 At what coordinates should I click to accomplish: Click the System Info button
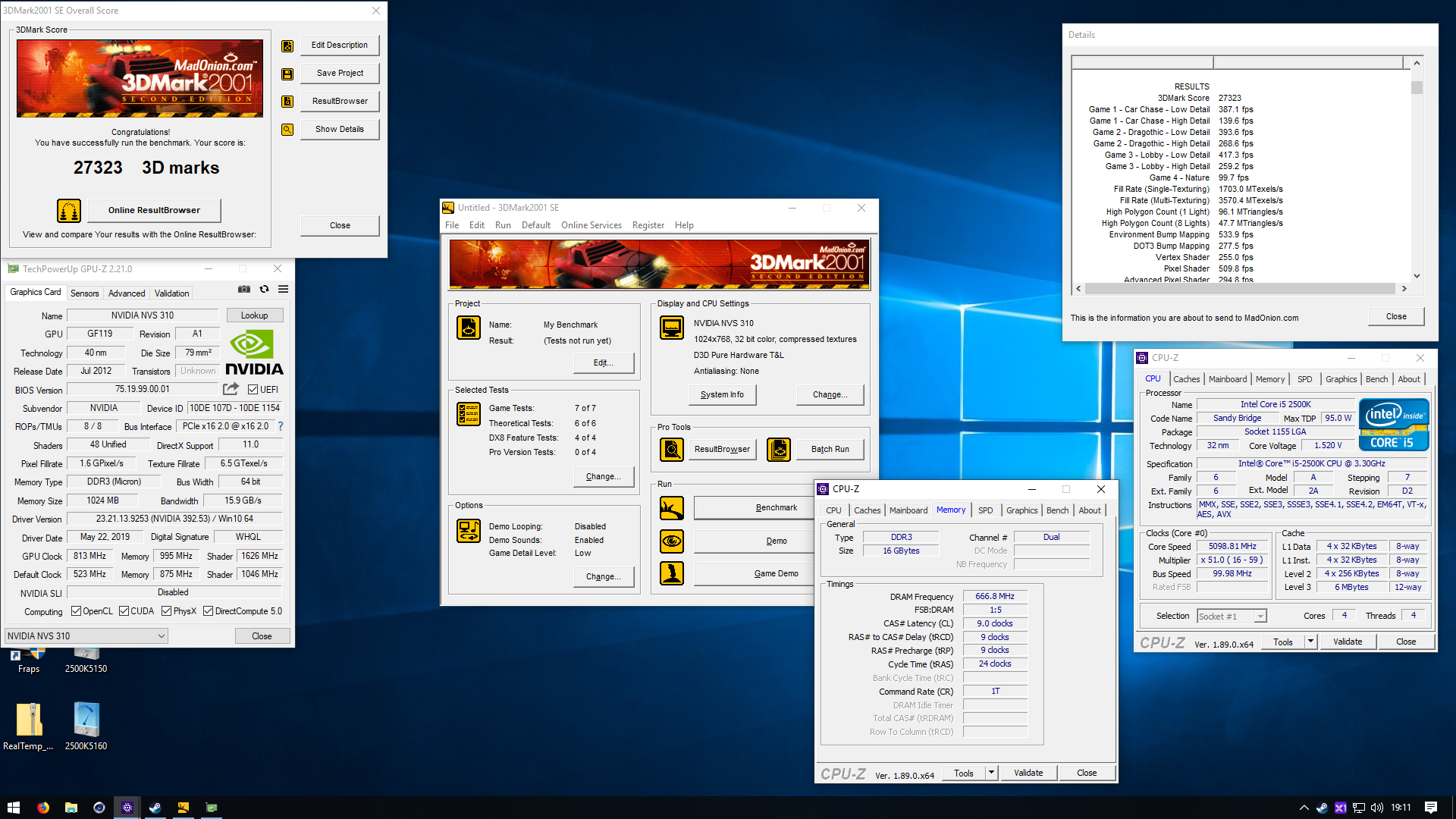click(x=722, y=394)
